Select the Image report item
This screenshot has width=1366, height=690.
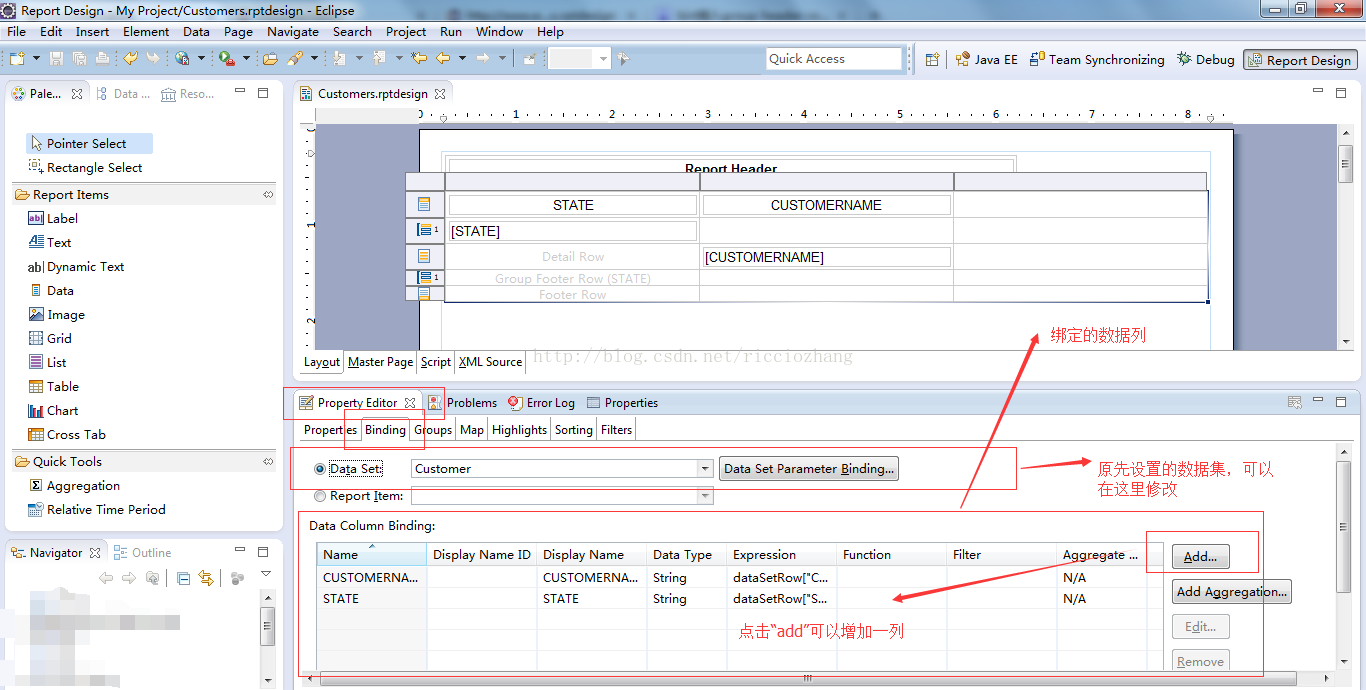click(x=56, y=314)
